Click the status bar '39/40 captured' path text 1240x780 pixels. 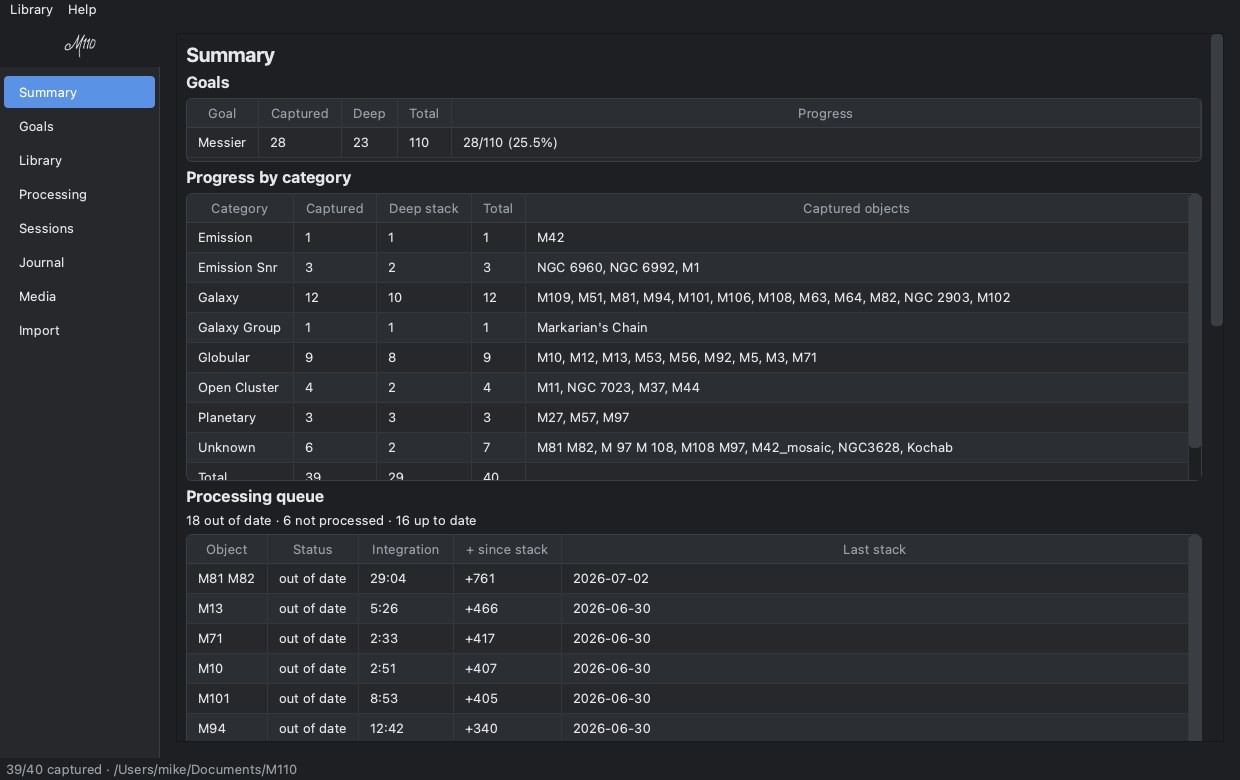pos(151,769)
